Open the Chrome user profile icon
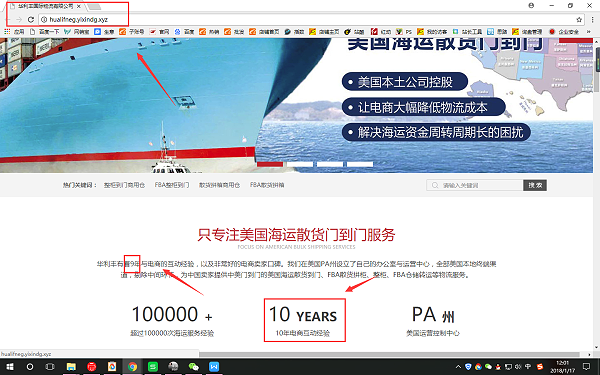 click(532, 5)
